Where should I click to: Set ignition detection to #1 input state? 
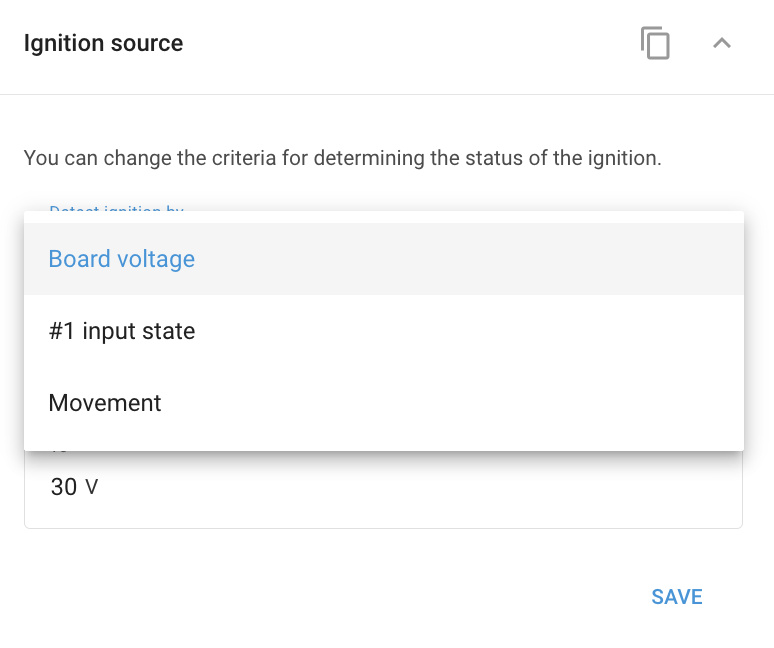[384, 331]
